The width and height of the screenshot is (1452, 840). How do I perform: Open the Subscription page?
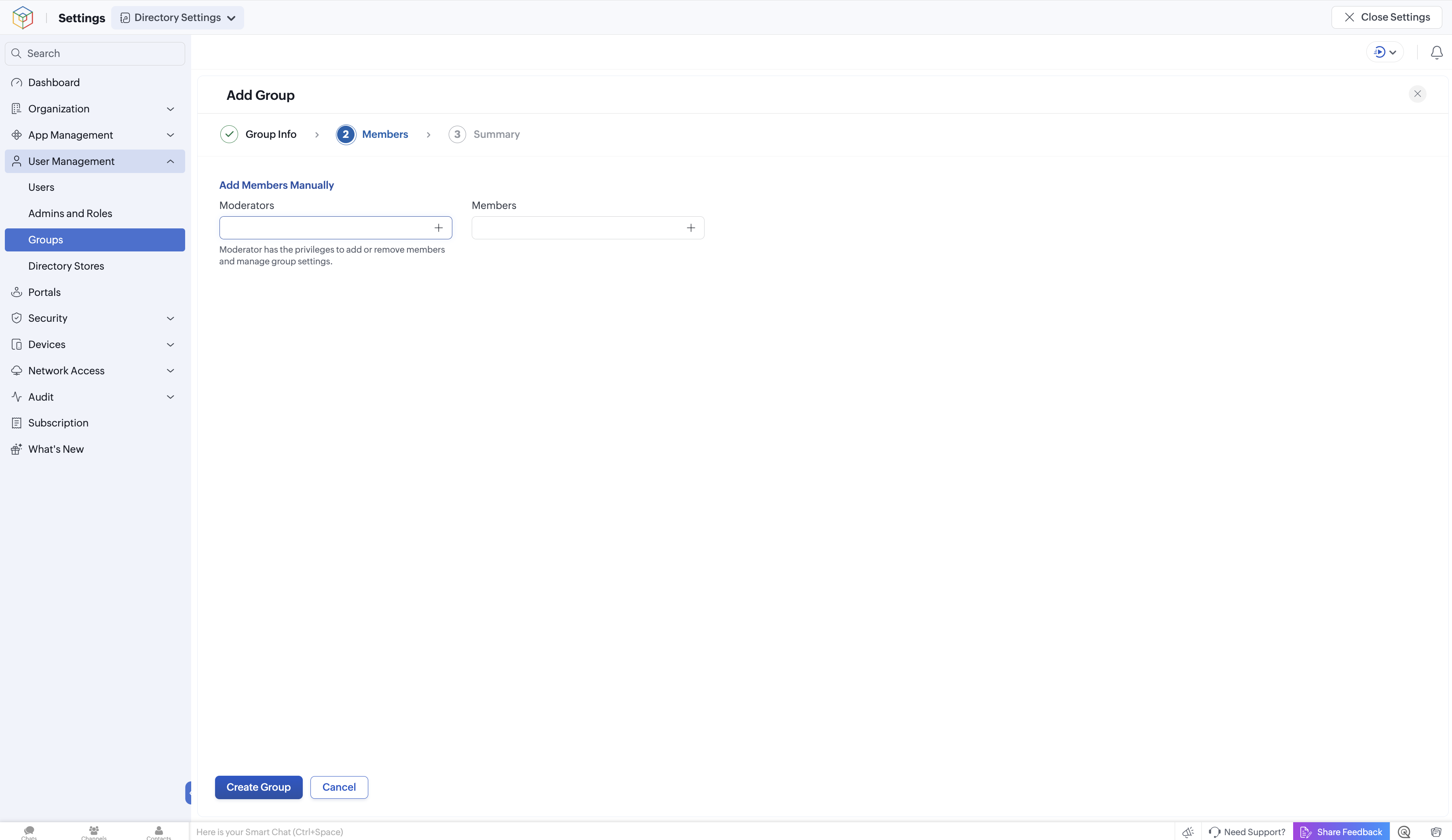[95, 423]
